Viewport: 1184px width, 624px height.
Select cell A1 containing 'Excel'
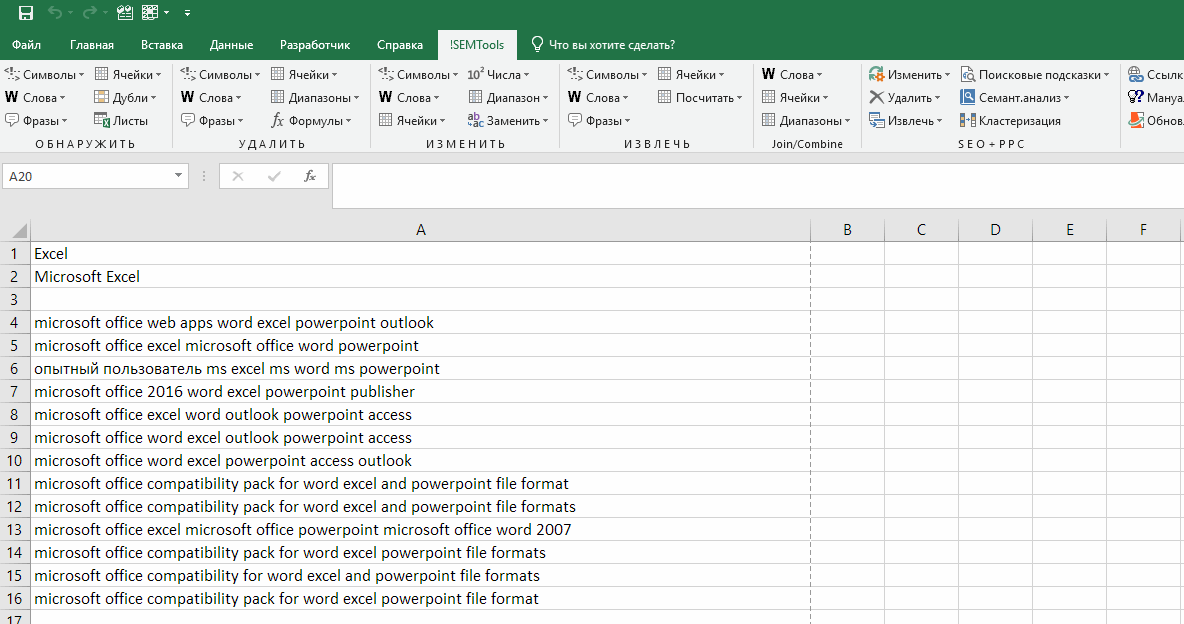point(421,254)
